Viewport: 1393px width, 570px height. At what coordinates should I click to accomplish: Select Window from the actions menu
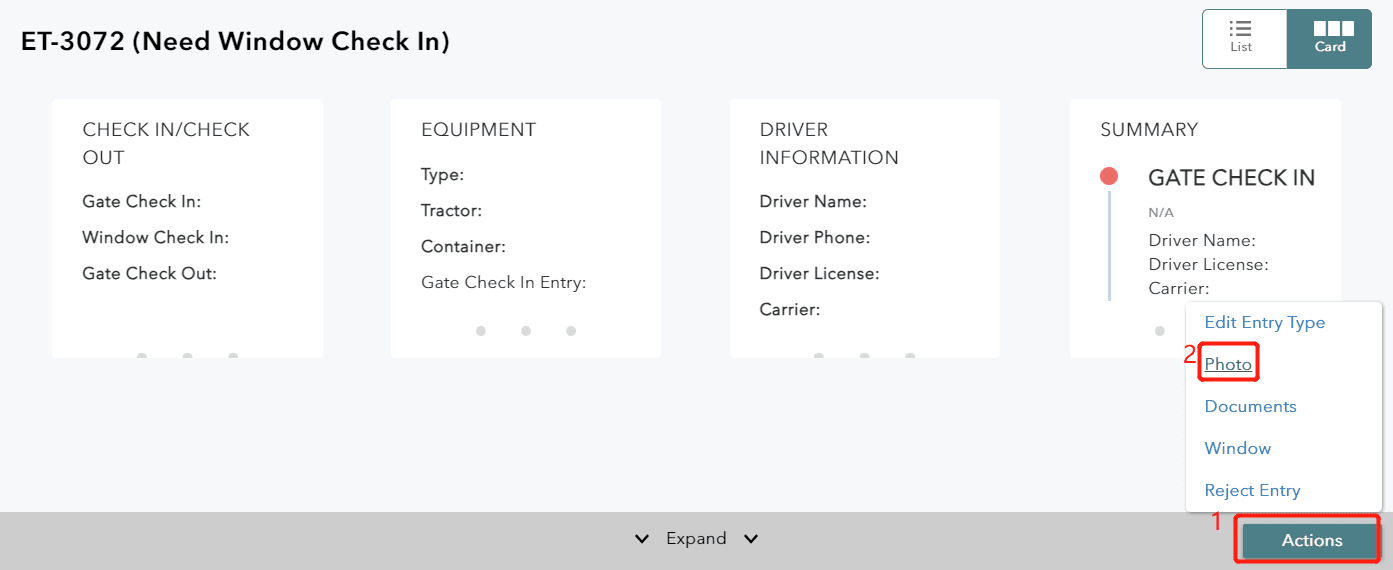pyautogui.click(x=1238, y=449)
